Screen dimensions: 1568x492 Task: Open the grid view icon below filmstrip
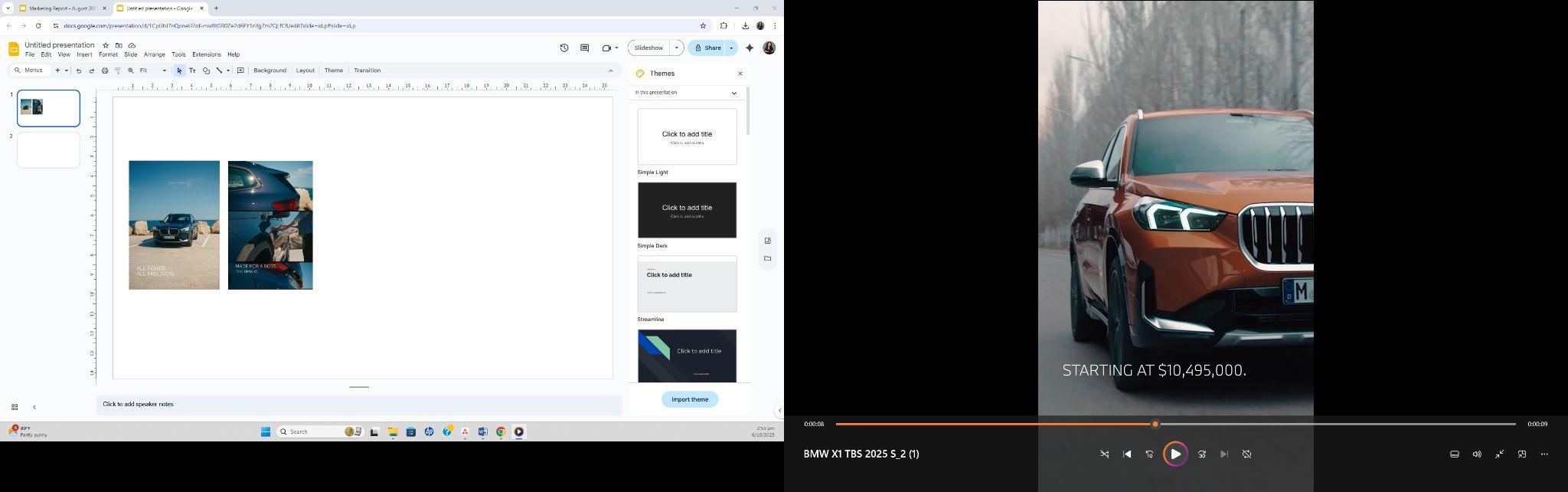coord(15,407)
